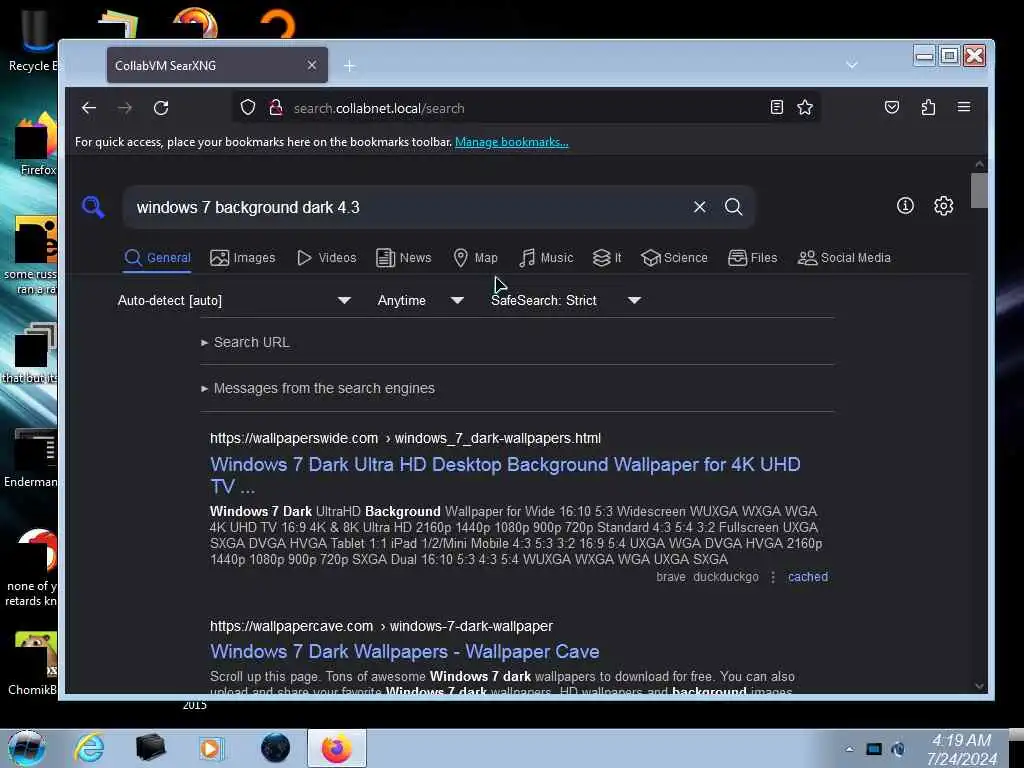
Task: Open Windows Media Player from taskbar
Action: point(211,748)
